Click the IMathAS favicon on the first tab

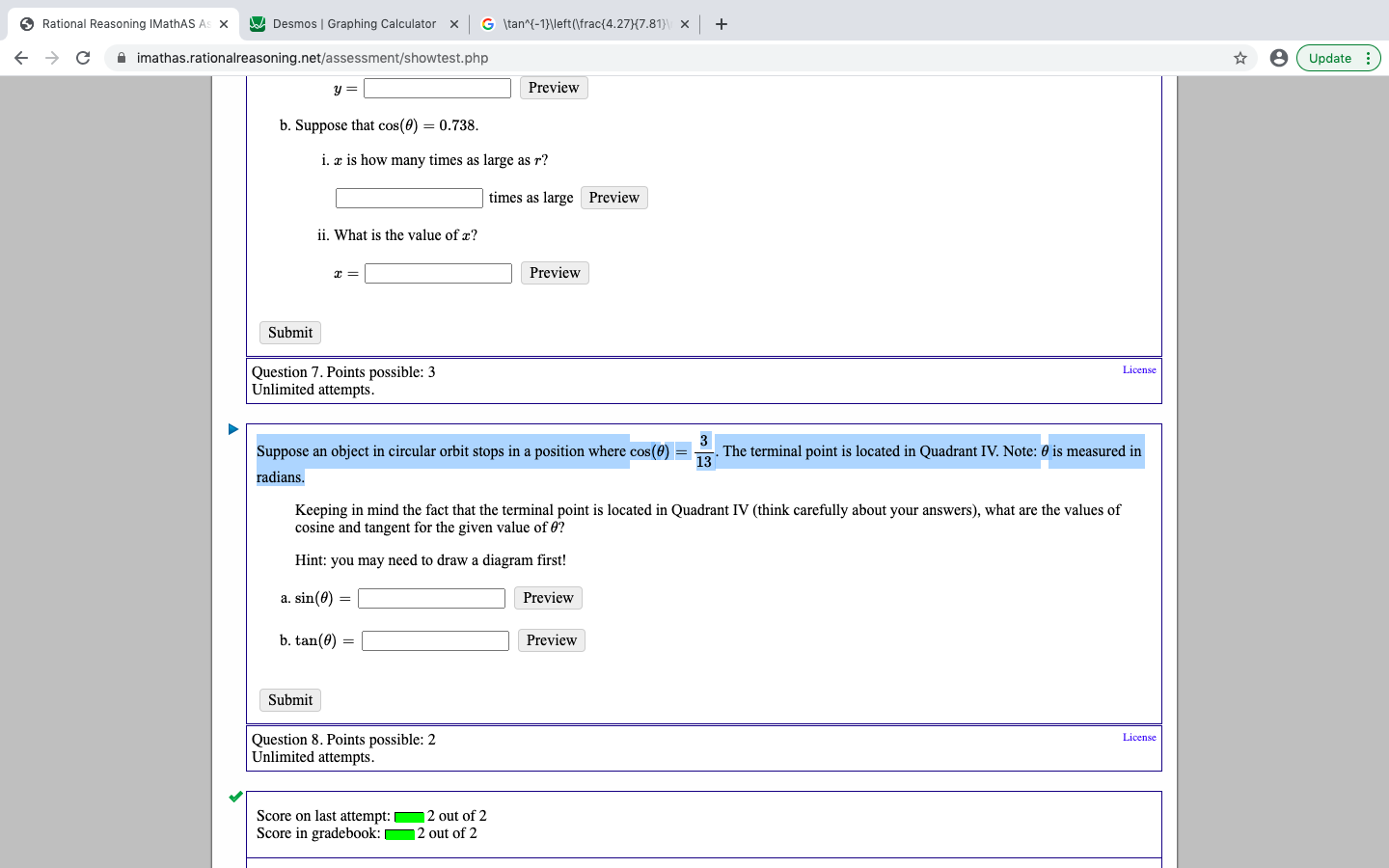(x=26, y=23)
